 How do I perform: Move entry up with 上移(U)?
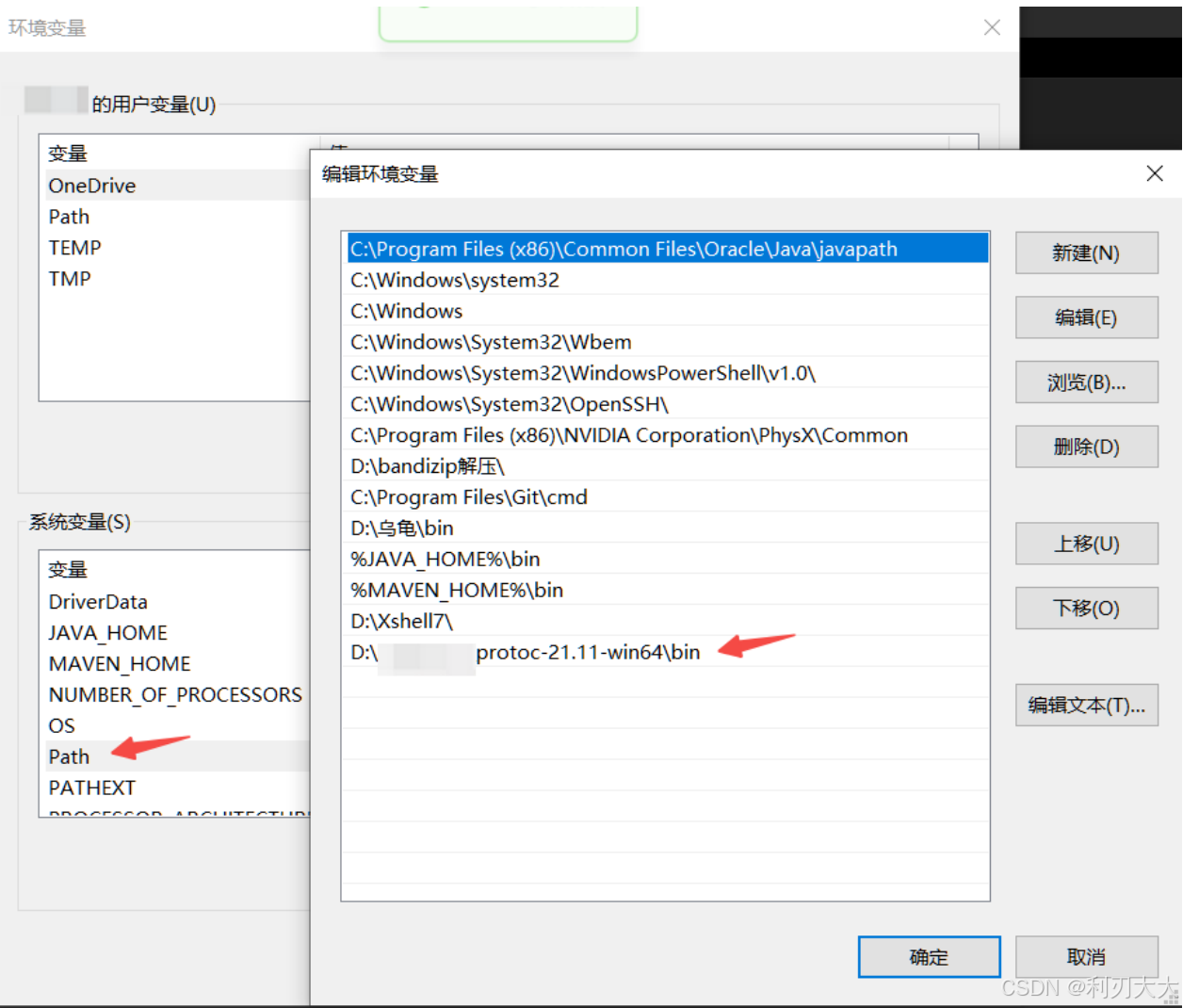pyautogui.click(x=1086, y=544)
